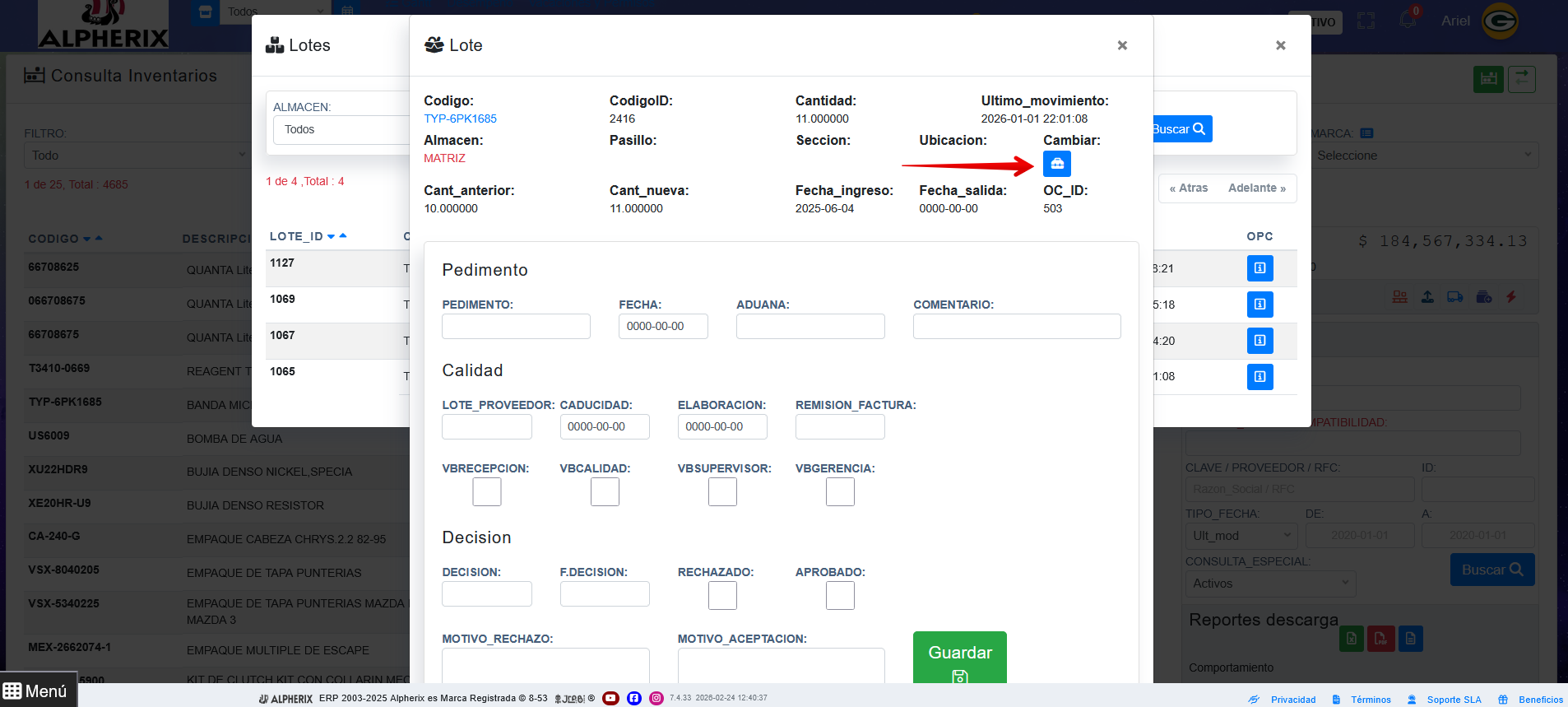Open the ALMACEN Todos dropdown

(x=341, y=130)
